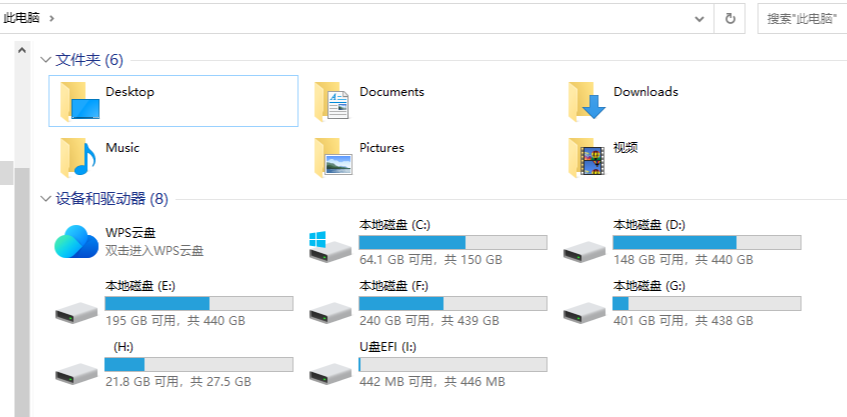This screenshot has width=847, height=417.
Task: Collapse the 文件夹 (6) group
Action: tap(46, 60)
